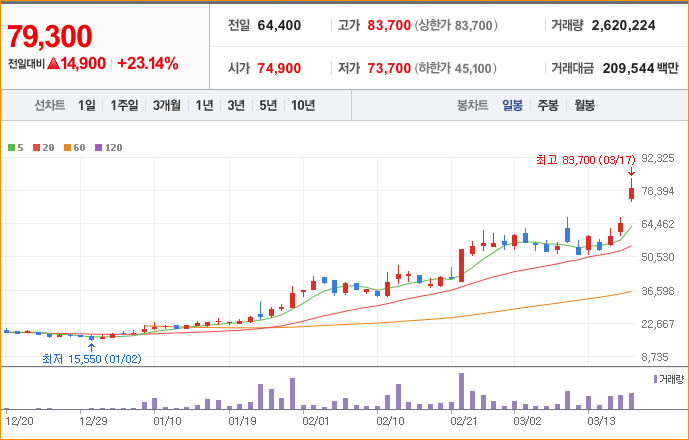Image resolution: width=689 pixels, height=440 pixels.
Task: Click the current price 79,300
Action: (x=50, y=36)
